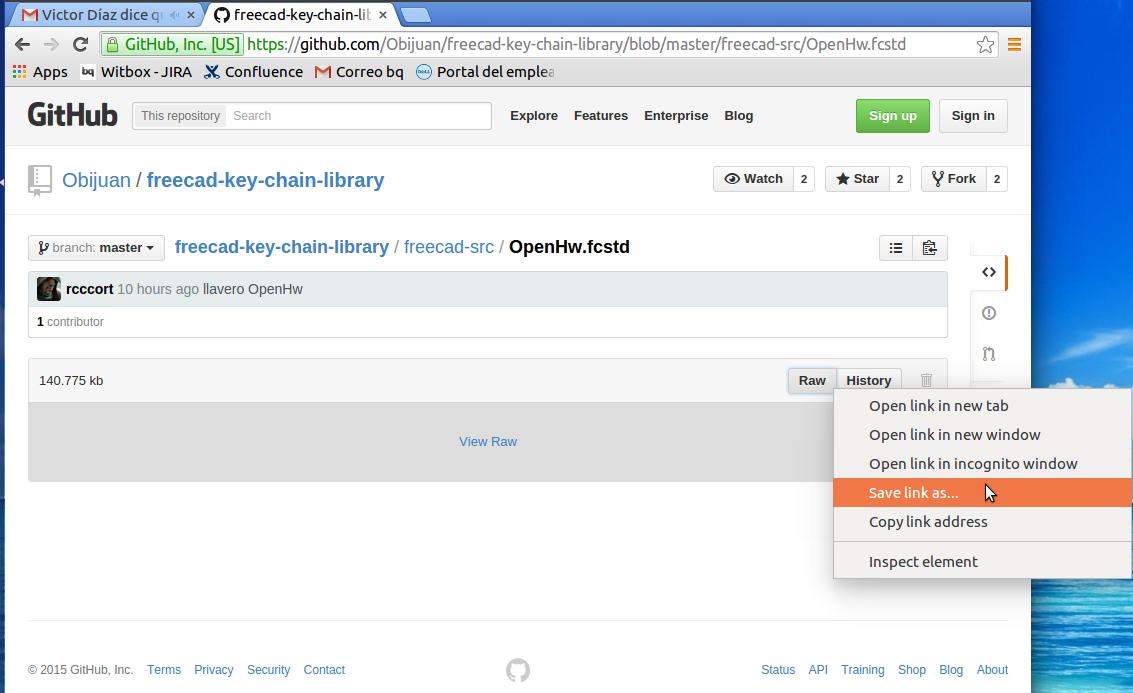The height and width of the screenshot is (693, 1133).
Task: Click rcccort avatar thumbnail
Action: [x=48, y=289]
